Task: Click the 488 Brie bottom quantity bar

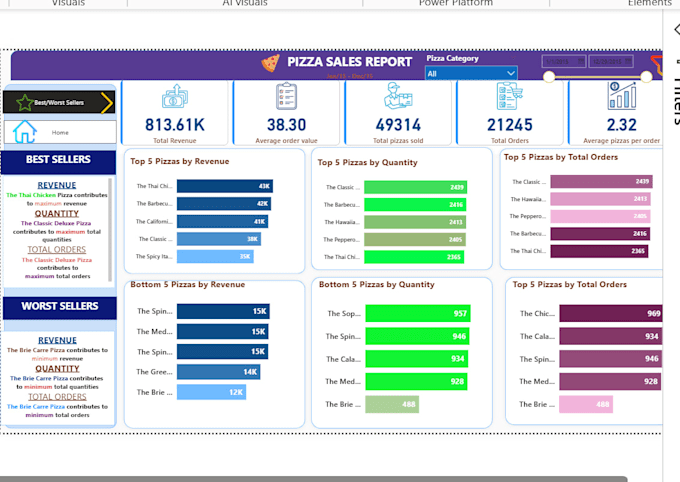Action: click(392, 404)
